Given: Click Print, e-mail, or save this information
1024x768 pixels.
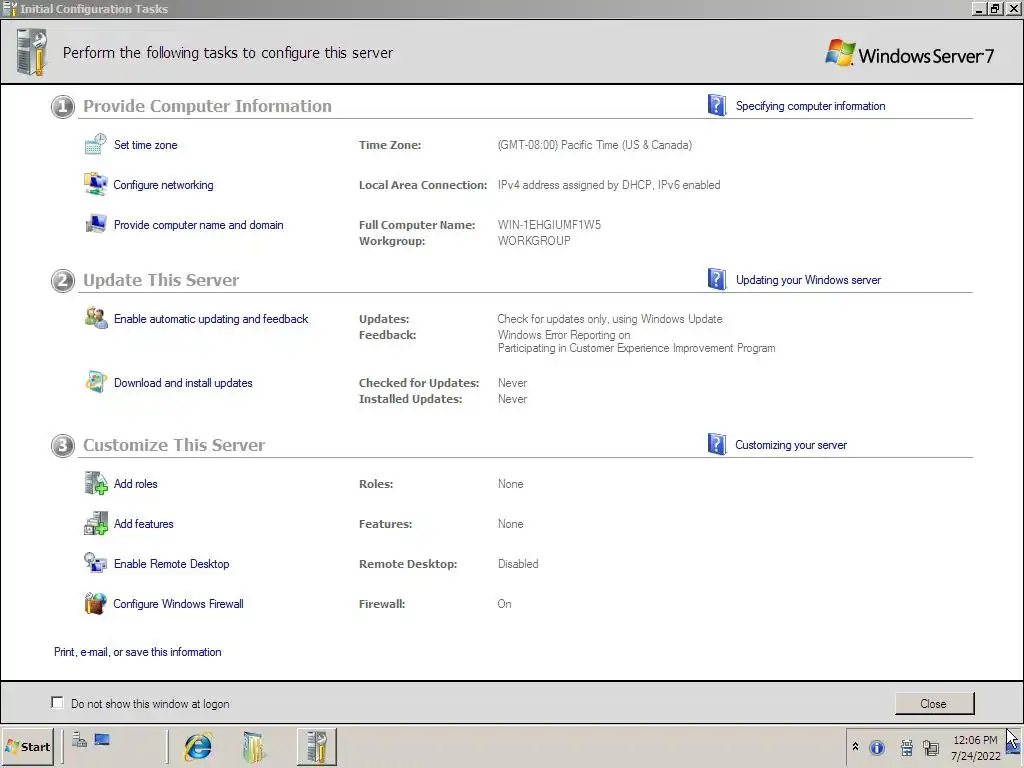Looking at the screenshot, I should point(138,652).
